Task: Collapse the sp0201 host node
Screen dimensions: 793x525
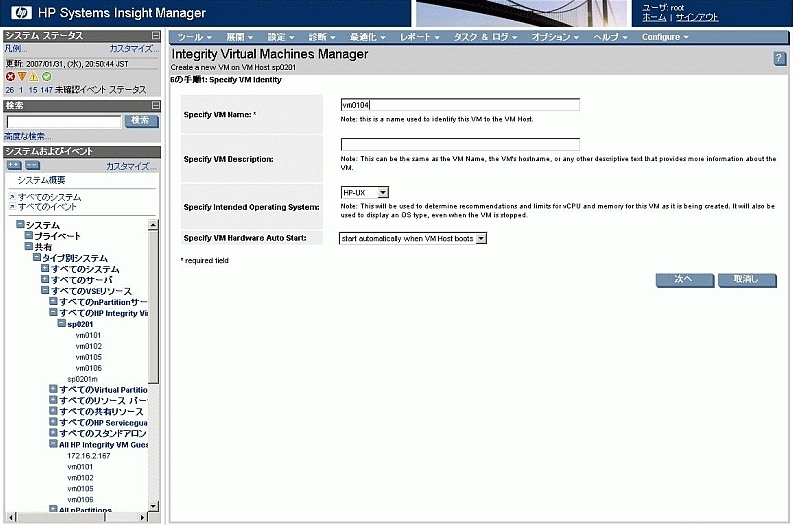Action: point(61,323)
